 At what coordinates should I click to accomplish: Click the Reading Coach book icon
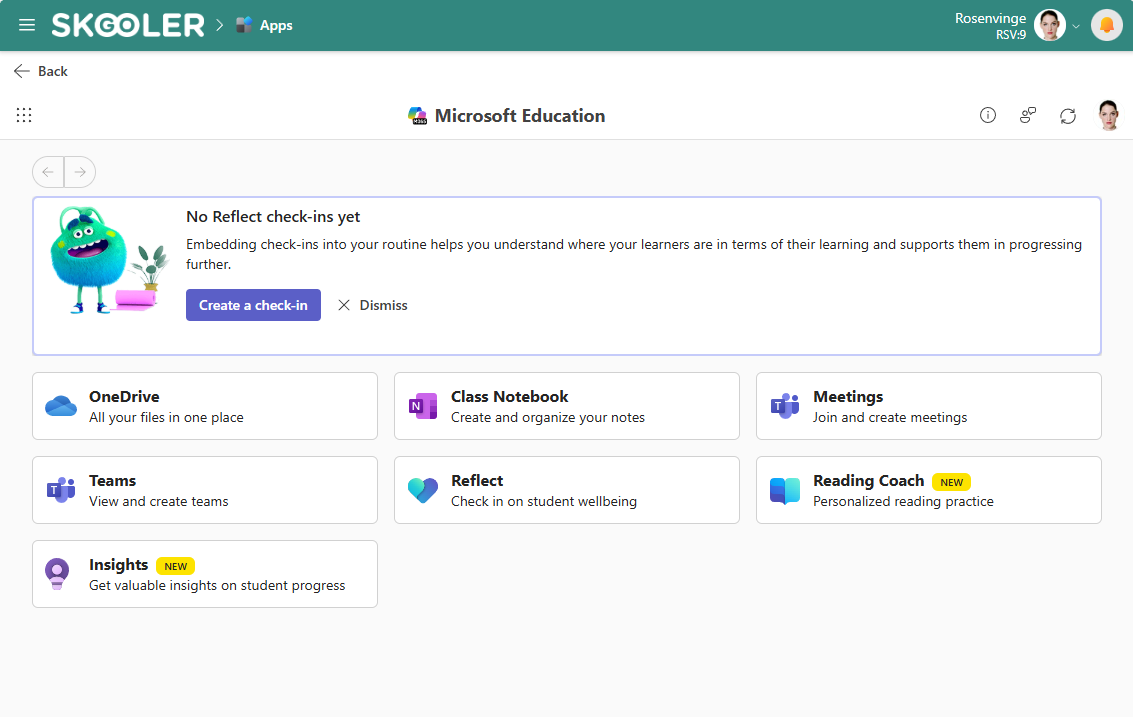(785, 491)
